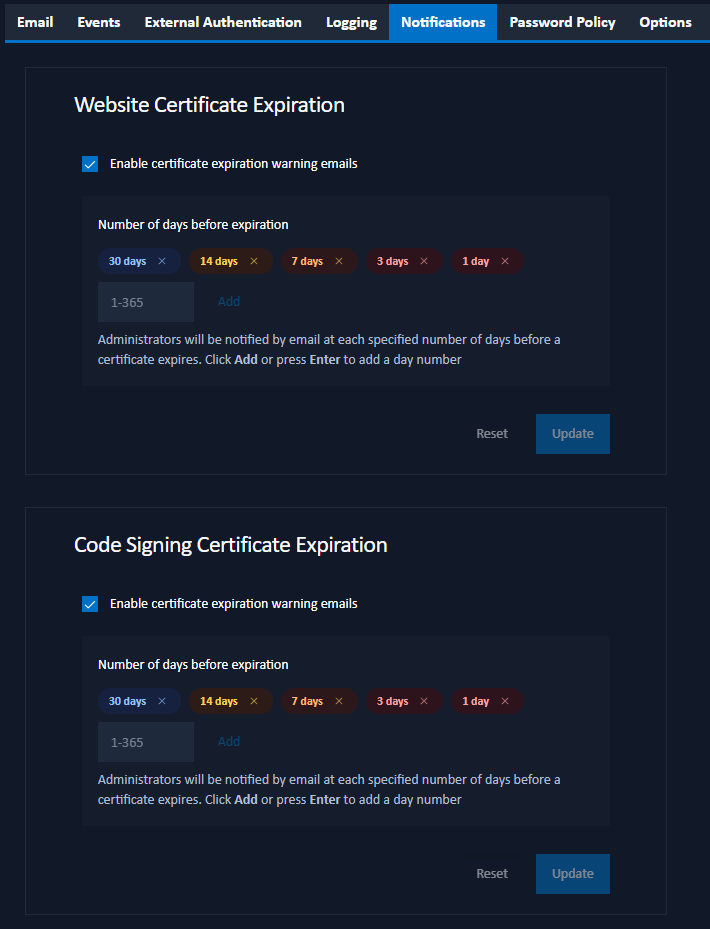Reset the Code Signing Certificate Expiration settings
This screenshot has height=929, width=710.
coord(491,873)
